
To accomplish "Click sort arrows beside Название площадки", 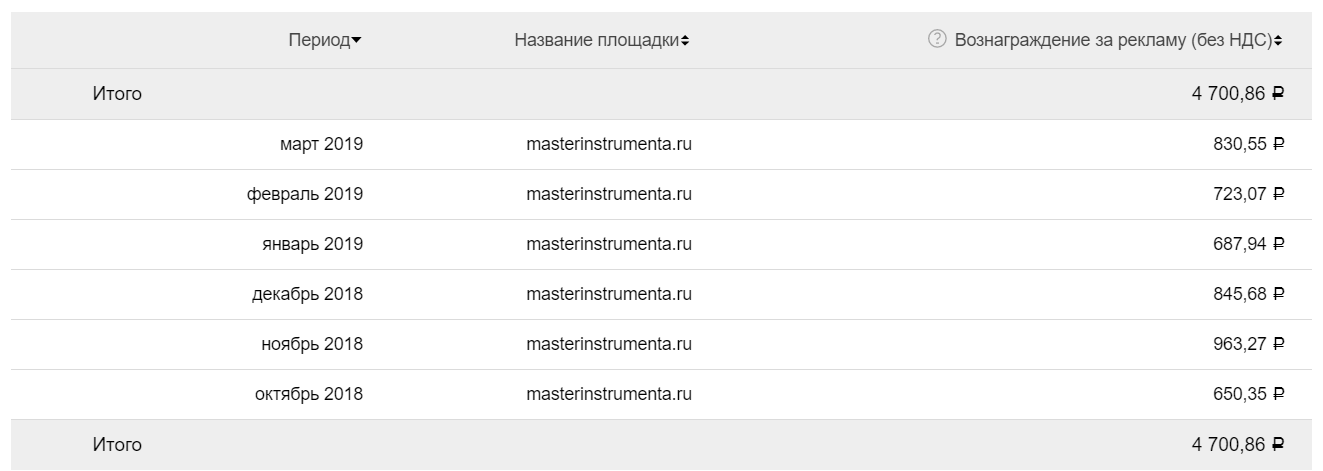I will [x=685, y=41].
